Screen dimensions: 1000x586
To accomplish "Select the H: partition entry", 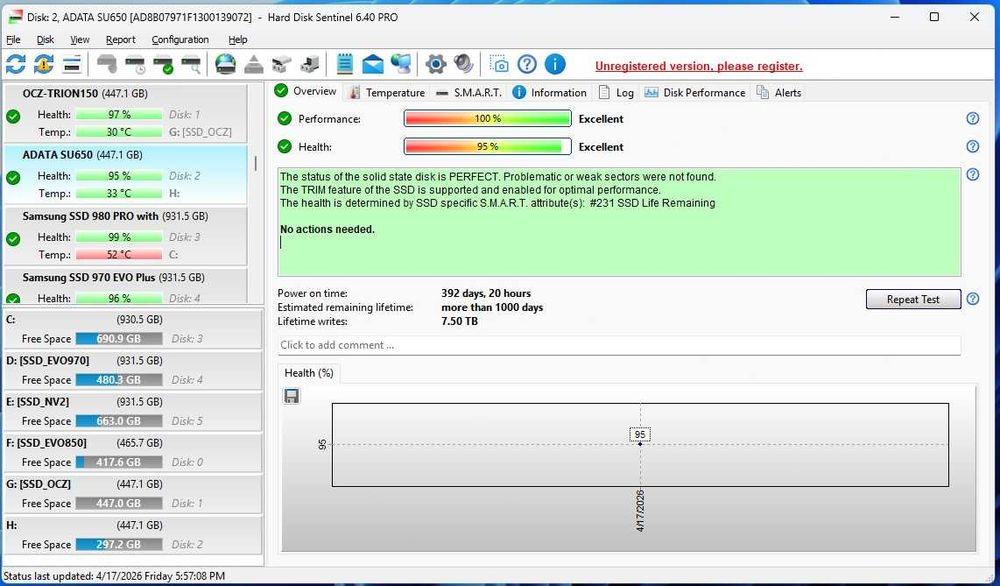I will point(133,535).
